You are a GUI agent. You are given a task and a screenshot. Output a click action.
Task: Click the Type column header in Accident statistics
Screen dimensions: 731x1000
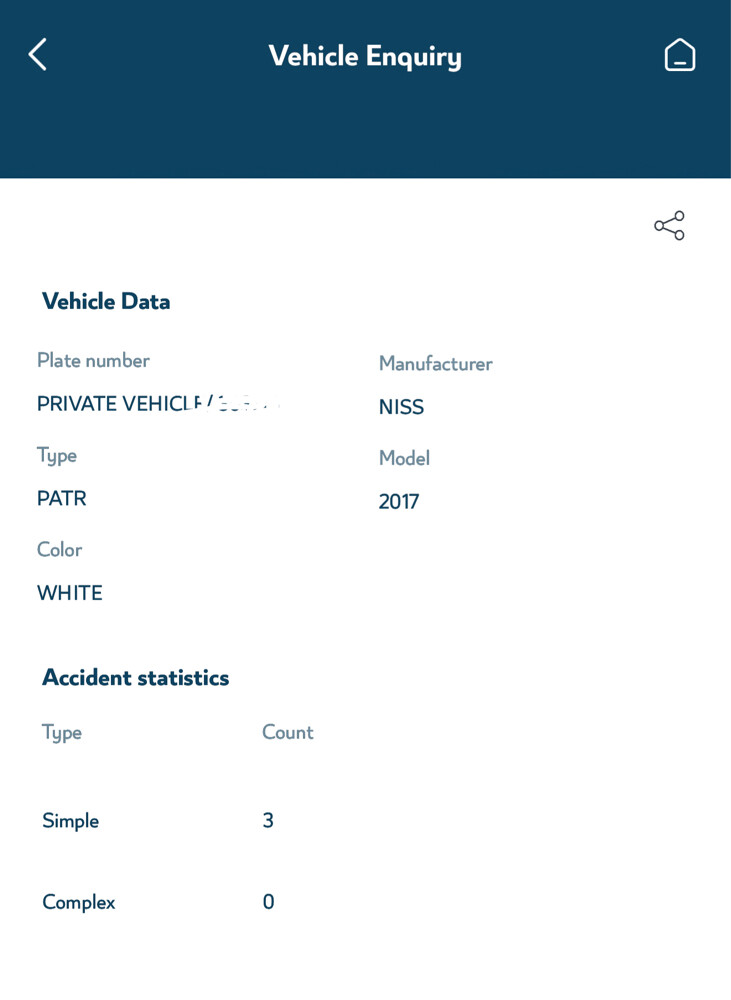pos(62,733)
